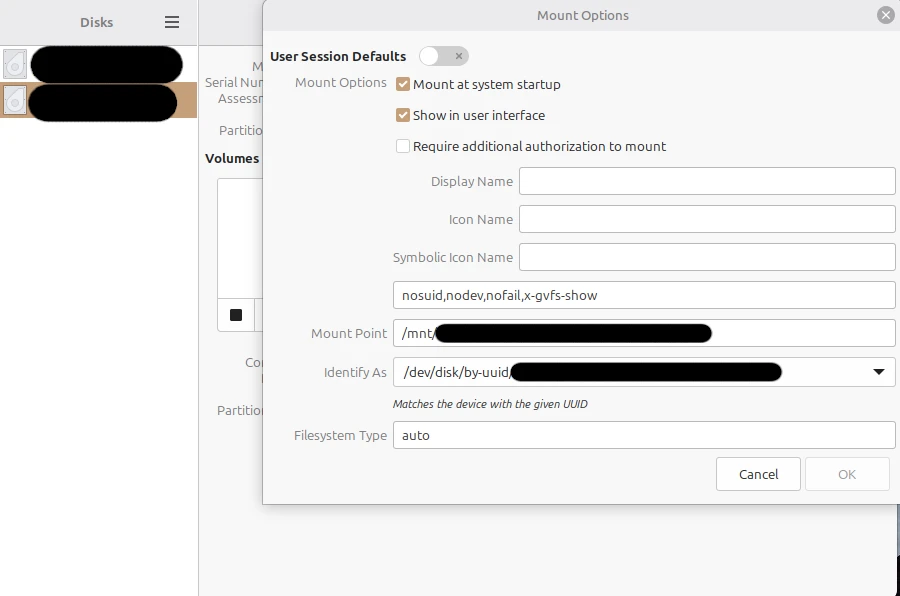
Task: Toggle the User Session Defaults switch
Action: click(x=443, y=56)
